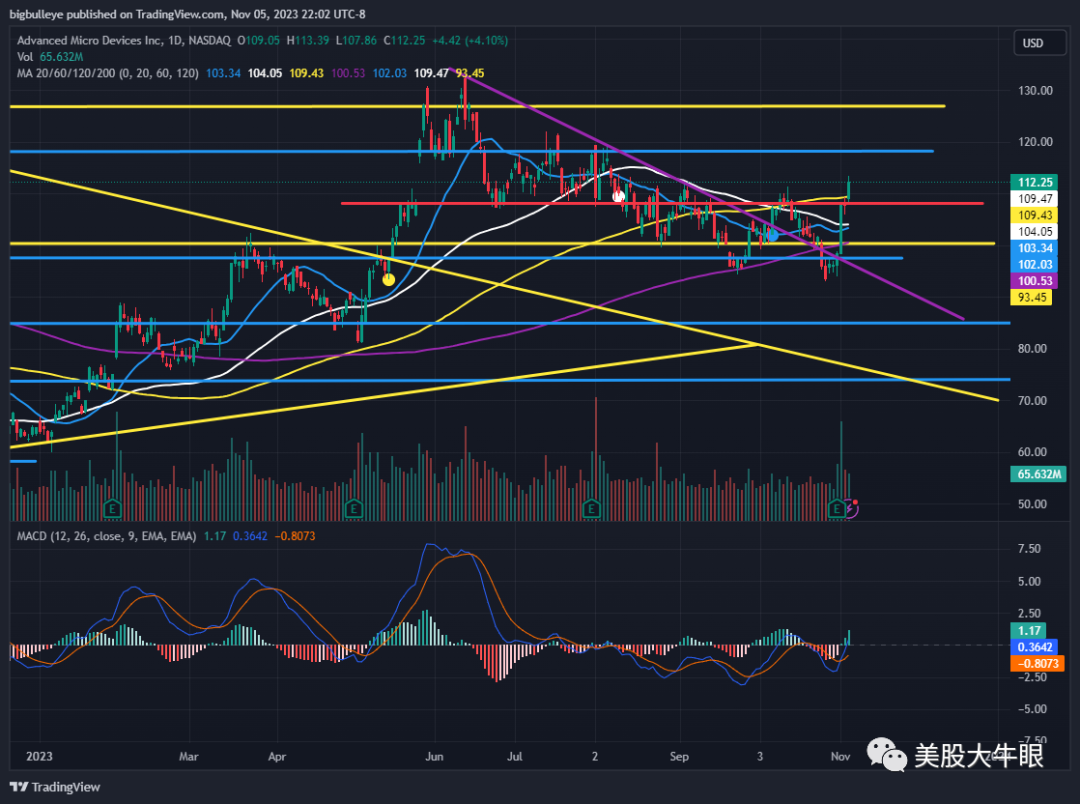Open the earnings marker between Apr and Jun
The image size is (1080, 804).
(353, 509)
